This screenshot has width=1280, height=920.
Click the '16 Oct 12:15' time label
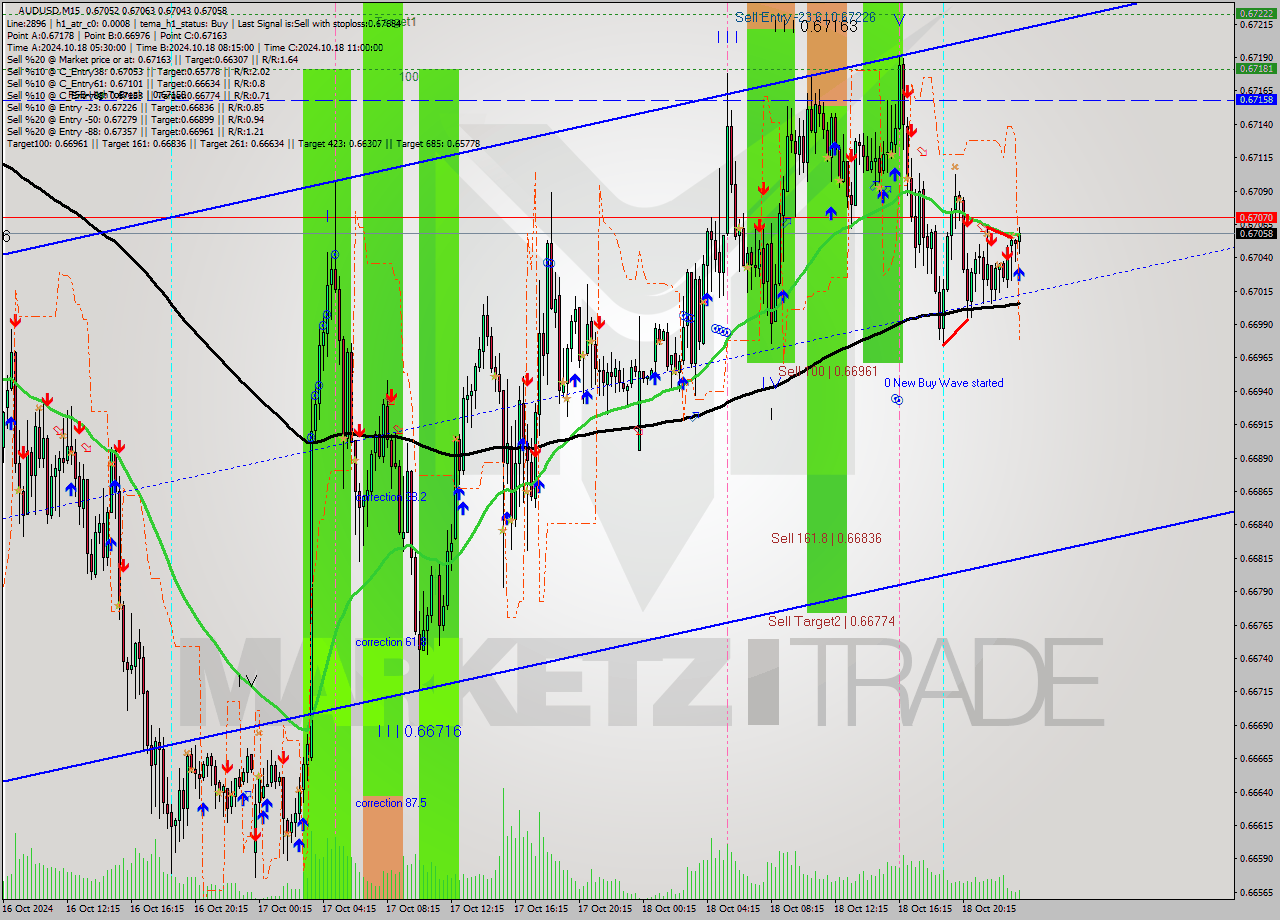[x=95, y=909]
